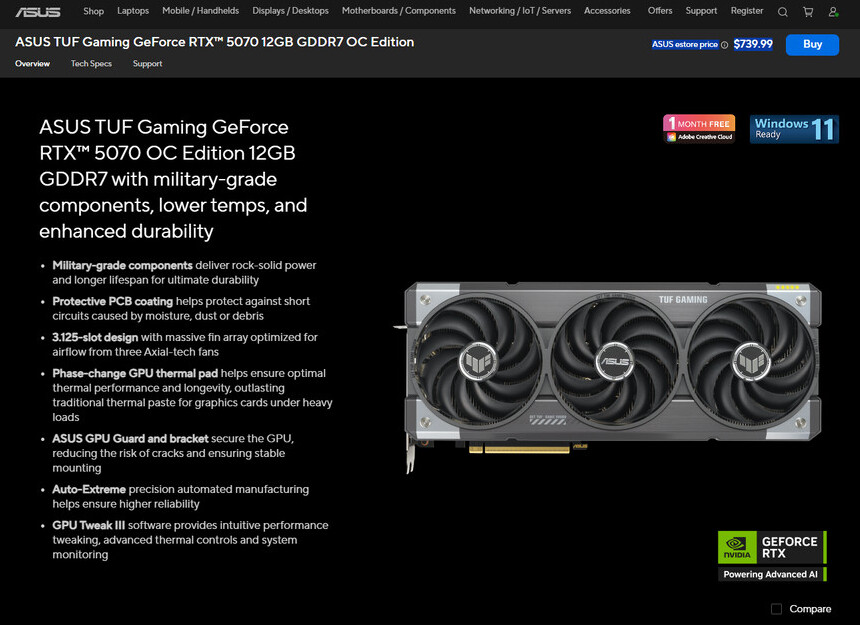The height and width of the screenshot is (625, 860).
Task: Open the Mobile / Handhelds menu
Action: click(200, 11)
